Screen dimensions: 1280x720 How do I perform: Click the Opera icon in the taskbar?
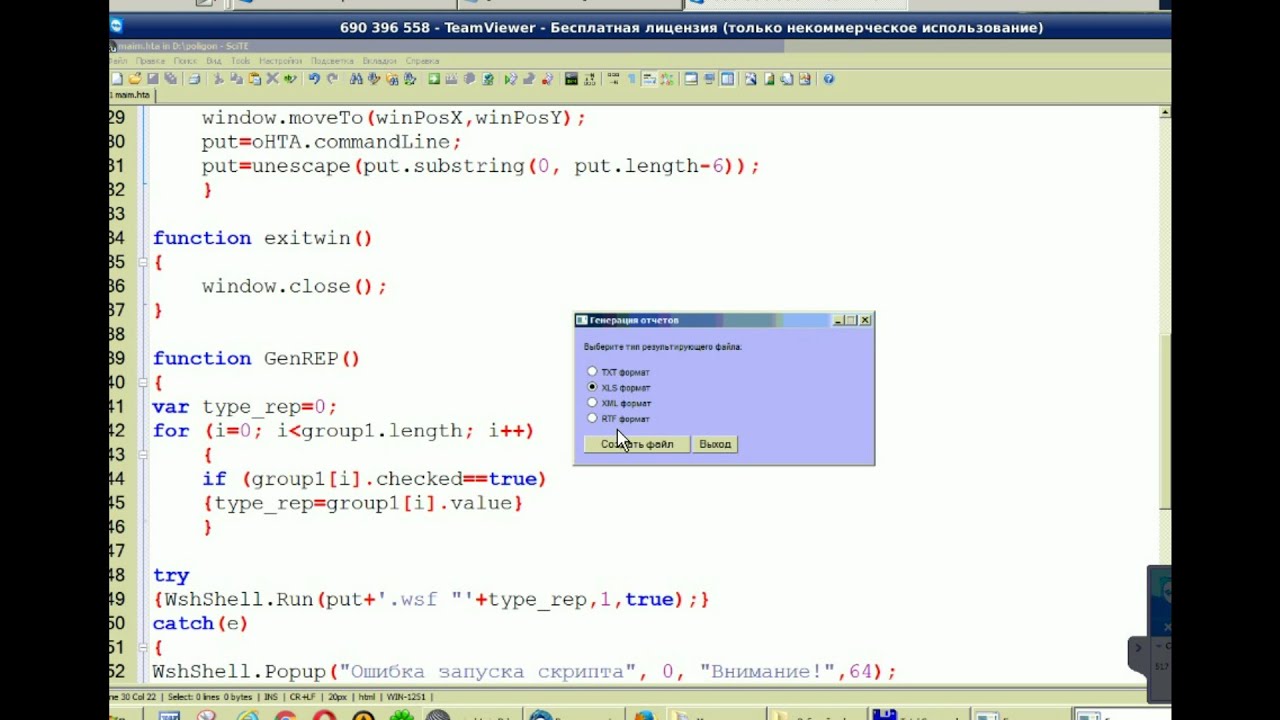pos(323,715)
